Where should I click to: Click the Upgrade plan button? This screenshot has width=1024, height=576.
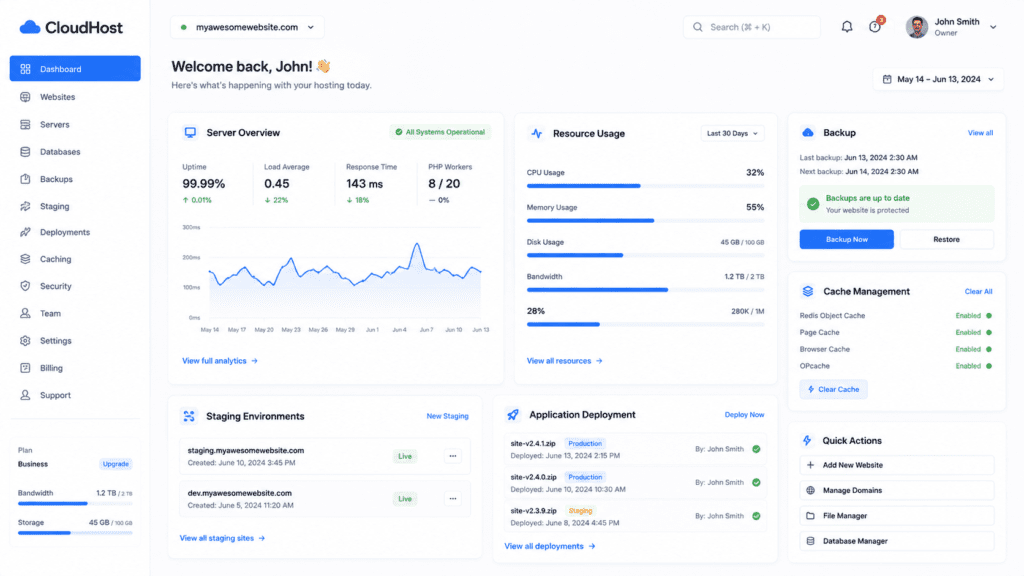click(x=116, y=464)
